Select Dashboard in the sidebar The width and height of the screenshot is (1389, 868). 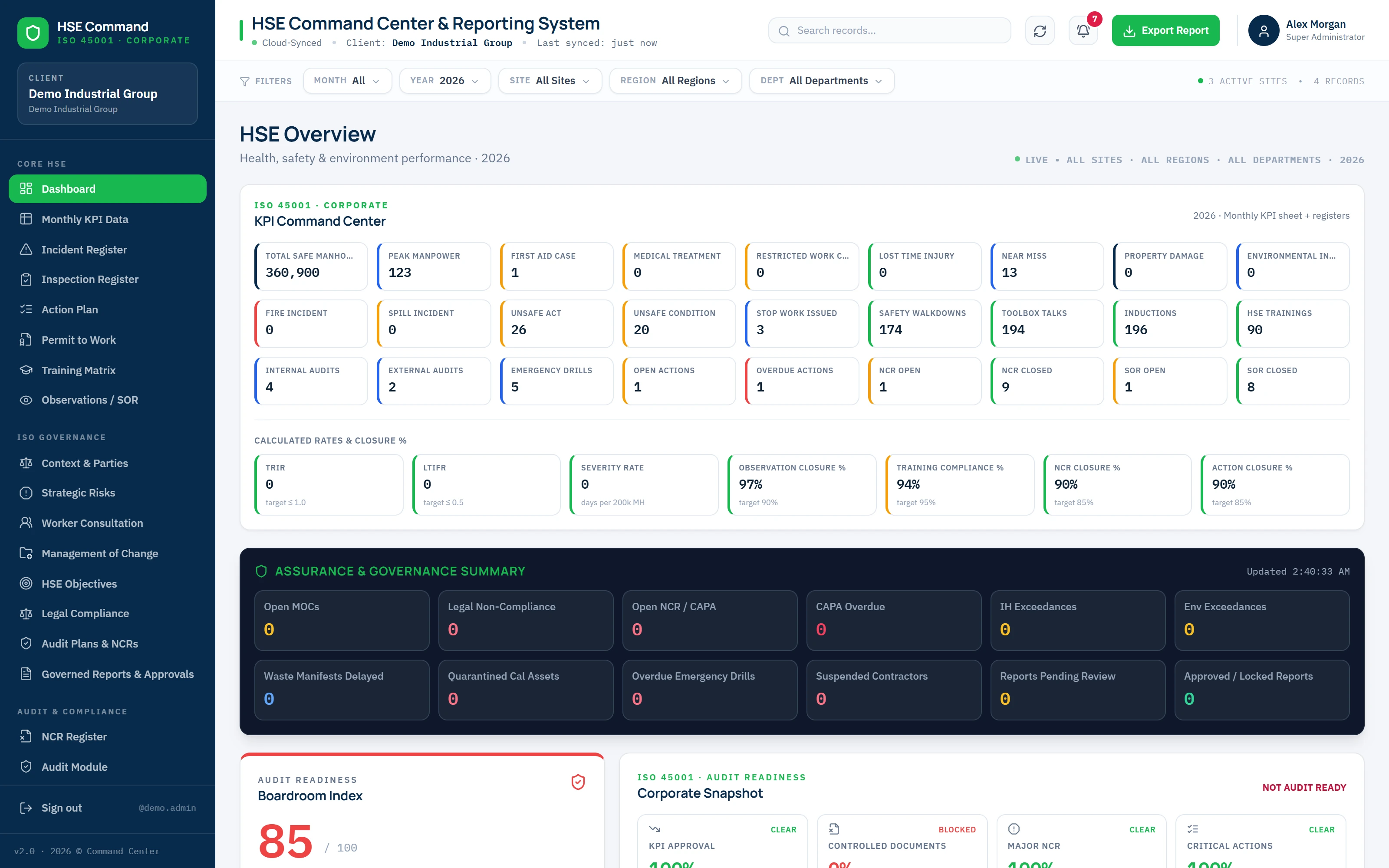click(x=107, y=189)
